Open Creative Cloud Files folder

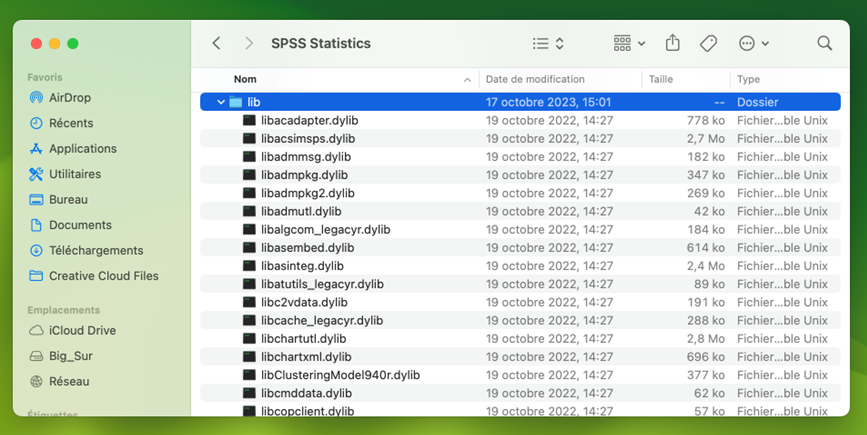pos(103,276)
